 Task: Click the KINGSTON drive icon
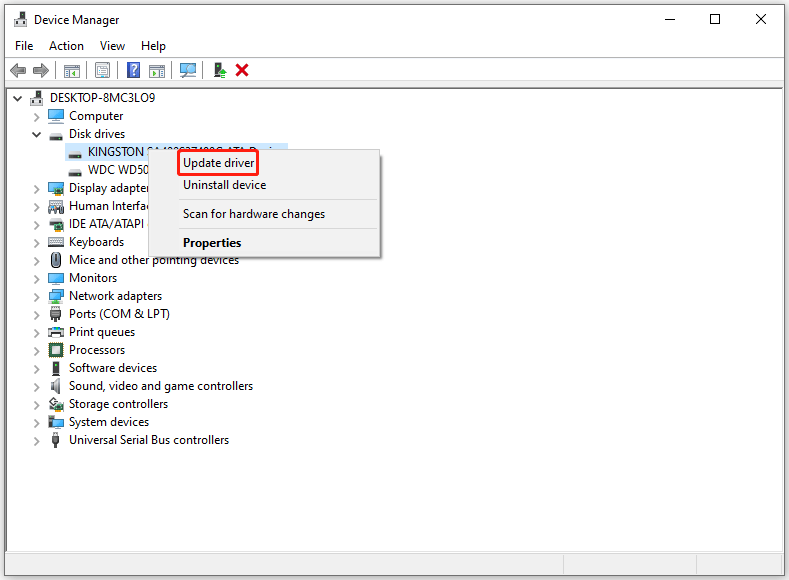coord(75,154)
